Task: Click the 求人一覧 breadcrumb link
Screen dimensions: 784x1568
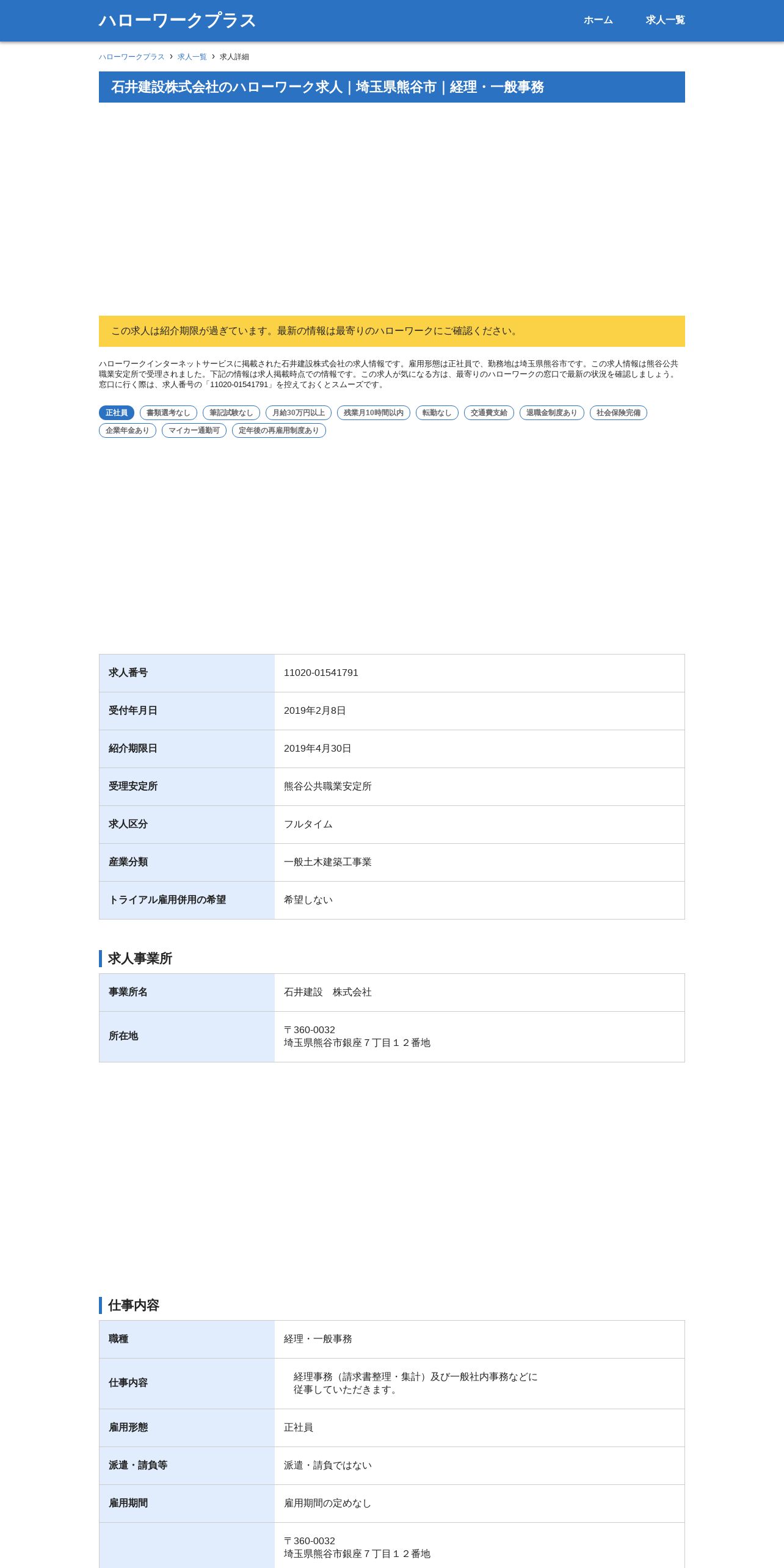Action: (192, 57)
